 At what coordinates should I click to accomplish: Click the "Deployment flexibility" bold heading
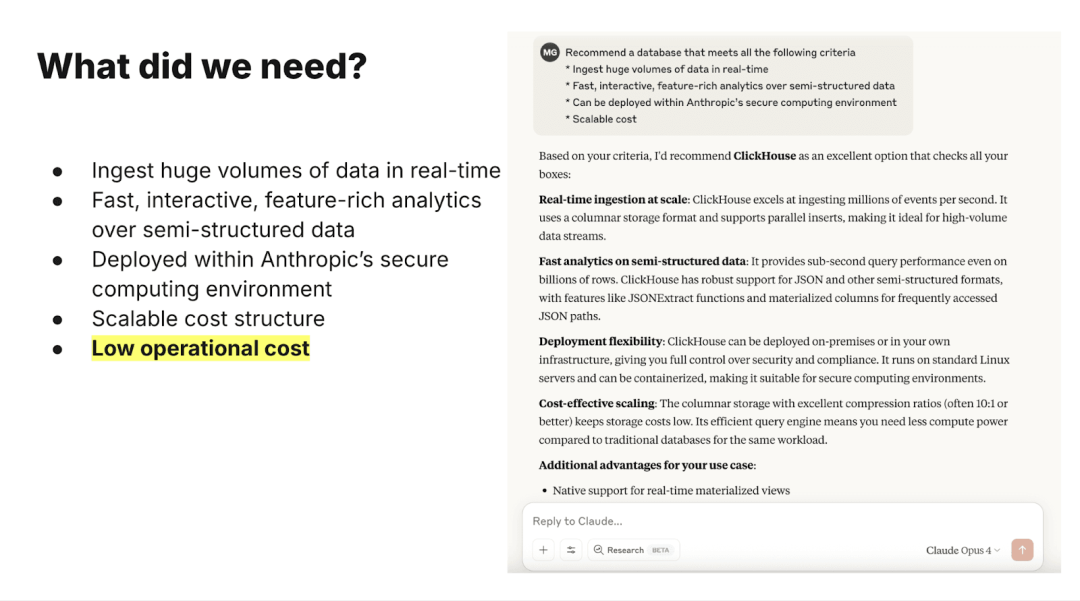600,342
